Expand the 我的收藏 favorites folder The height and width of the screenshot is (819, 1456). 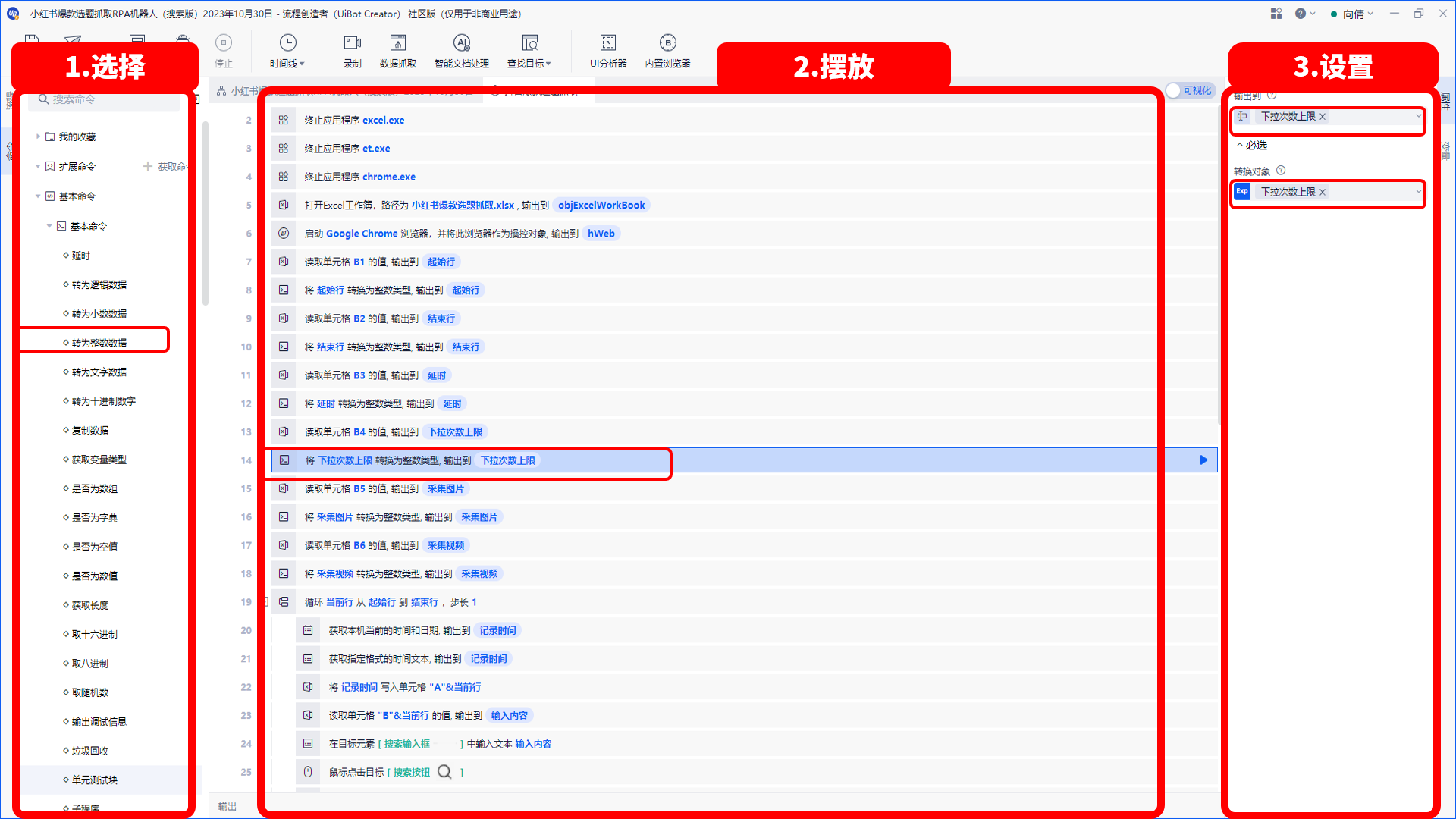pos(38,137)
